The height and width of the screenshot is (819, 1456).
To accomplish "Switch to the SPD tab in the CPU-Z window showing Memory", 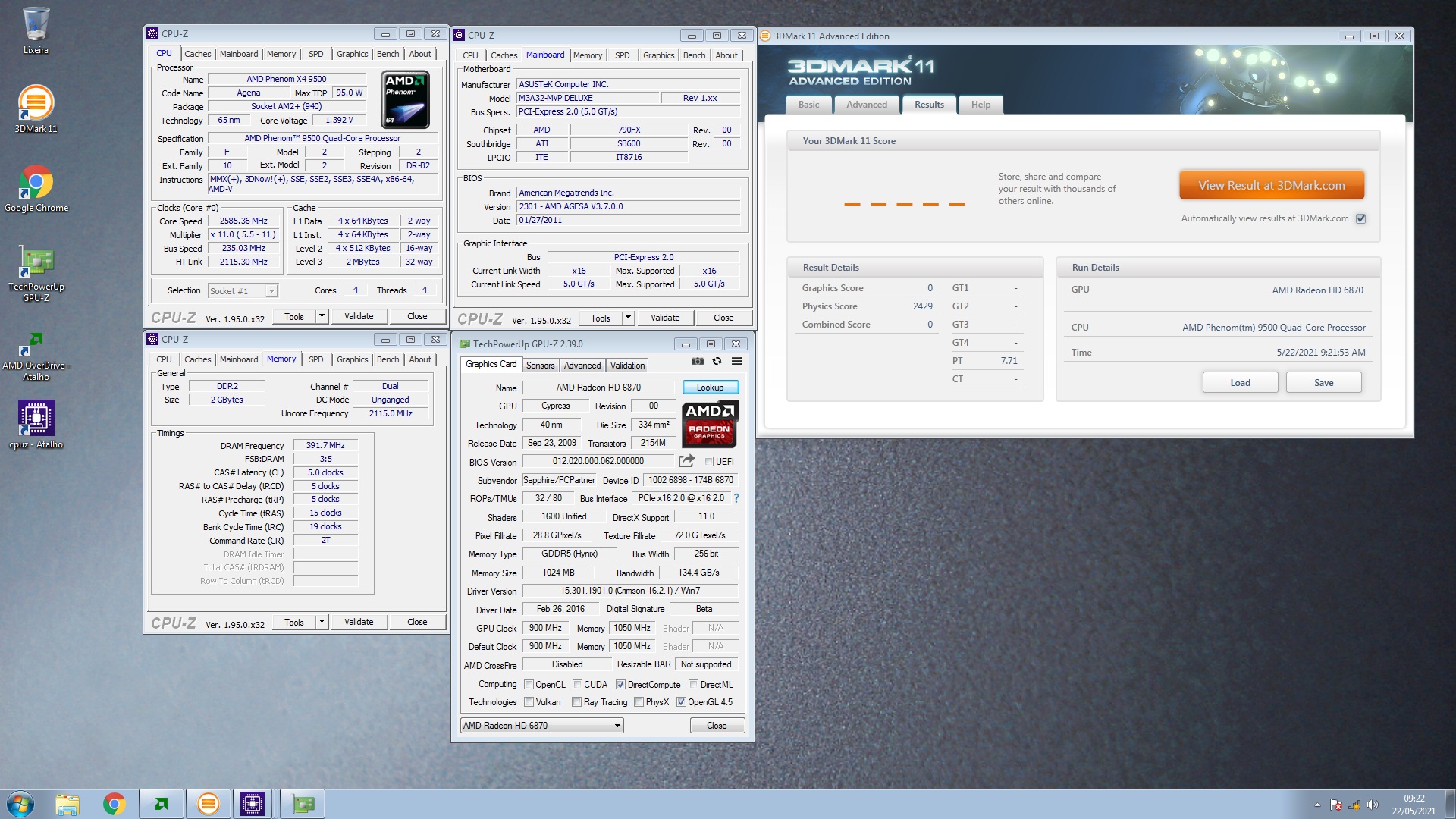I will click(316, 359).
